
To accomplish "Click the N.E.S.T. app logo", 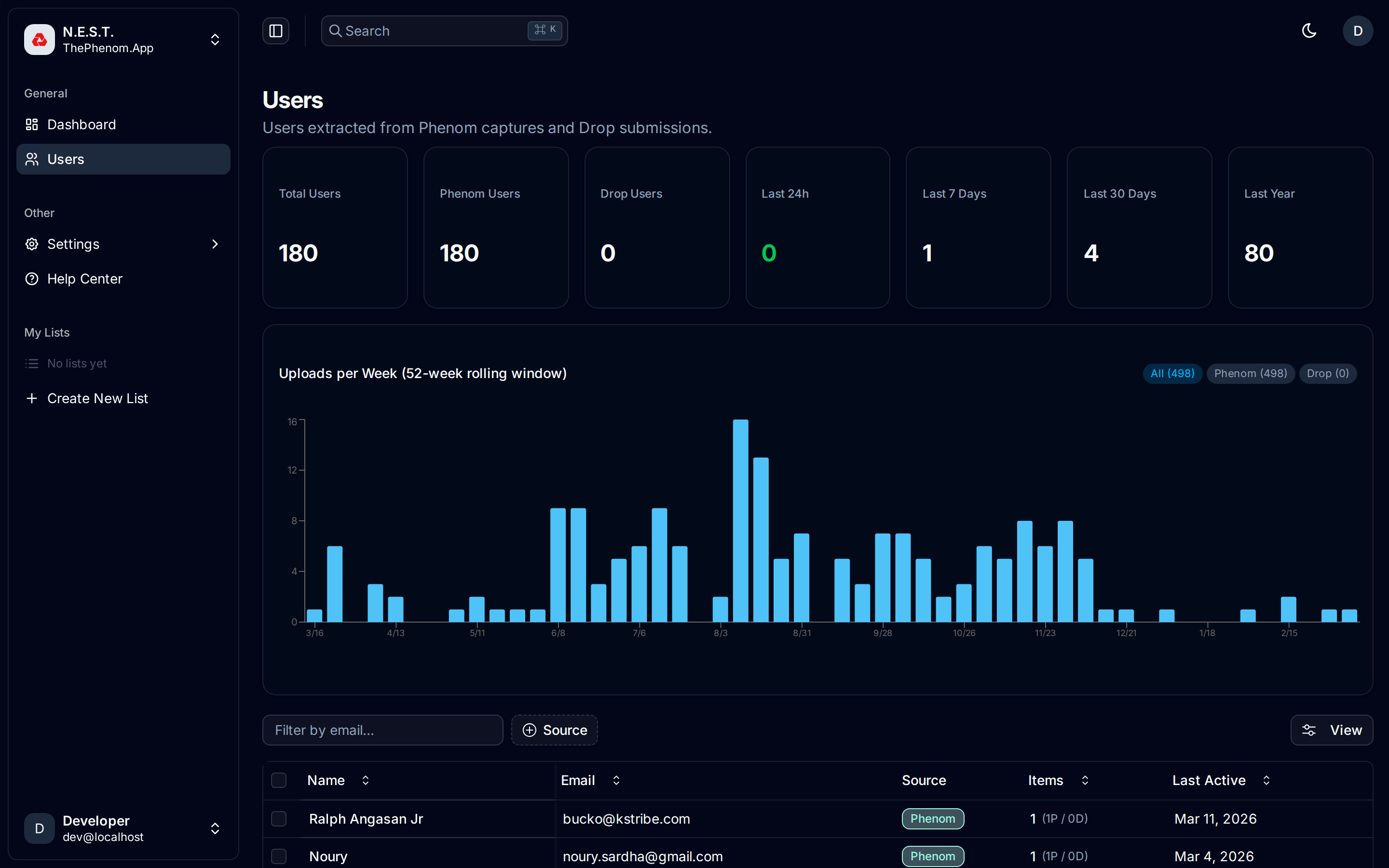I will (x=39, y=39).
